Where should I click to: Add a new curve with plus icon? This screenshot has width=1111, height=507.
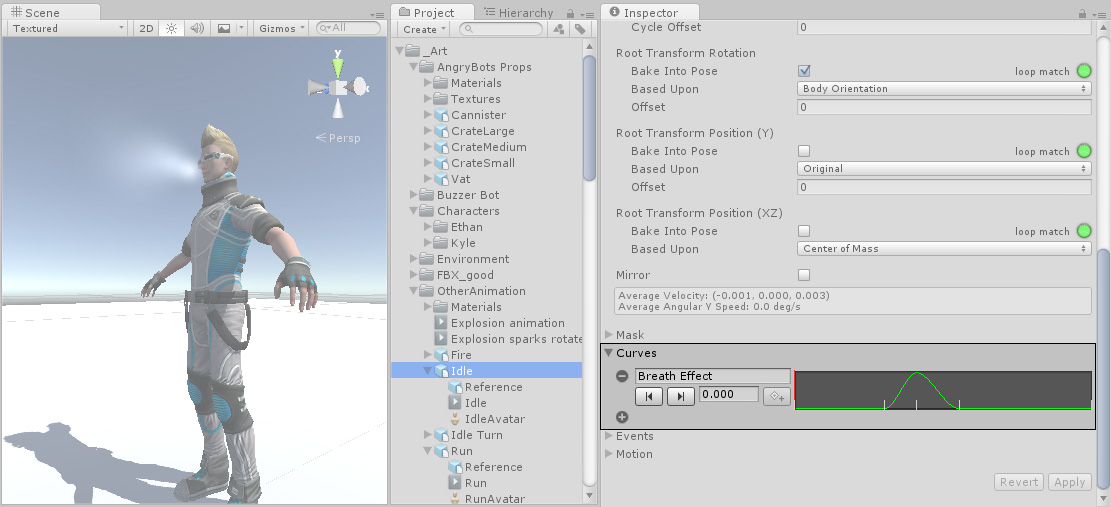tap(622, 417)
